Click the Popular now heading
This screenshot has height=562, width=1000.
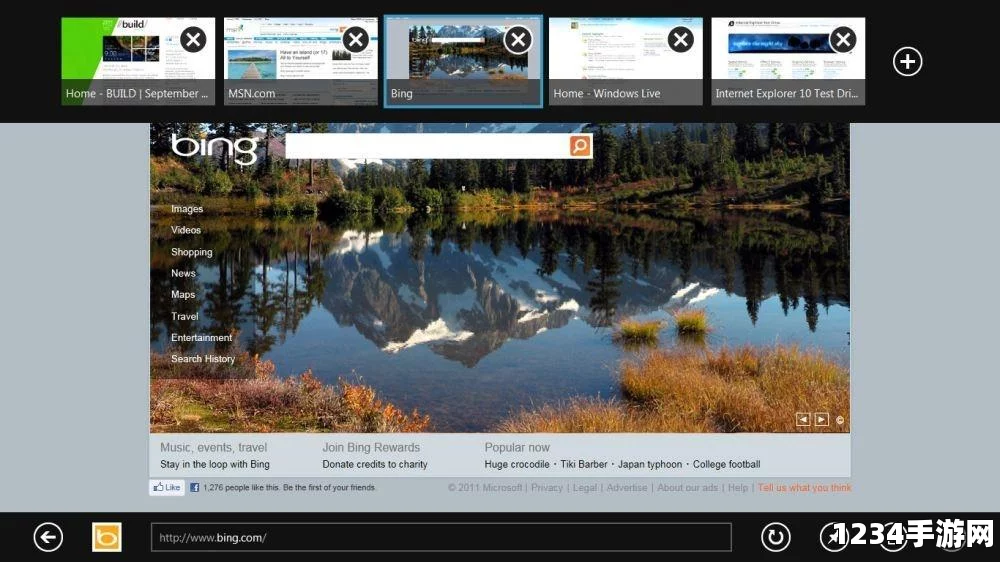click(x=517, y=447)
